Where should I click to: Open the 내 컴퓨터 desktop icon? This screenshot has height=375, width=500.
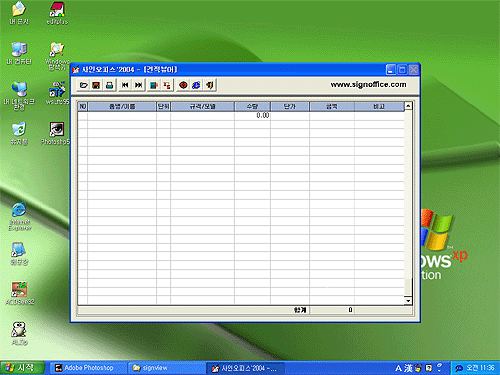click(x=19, y=53)
